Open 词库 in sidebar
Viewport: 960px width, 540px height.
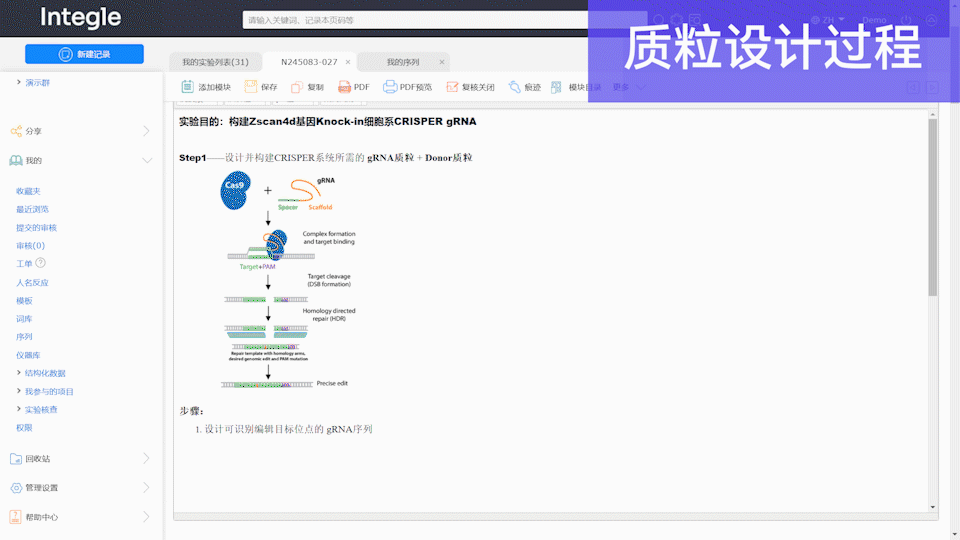coord(24,319)
